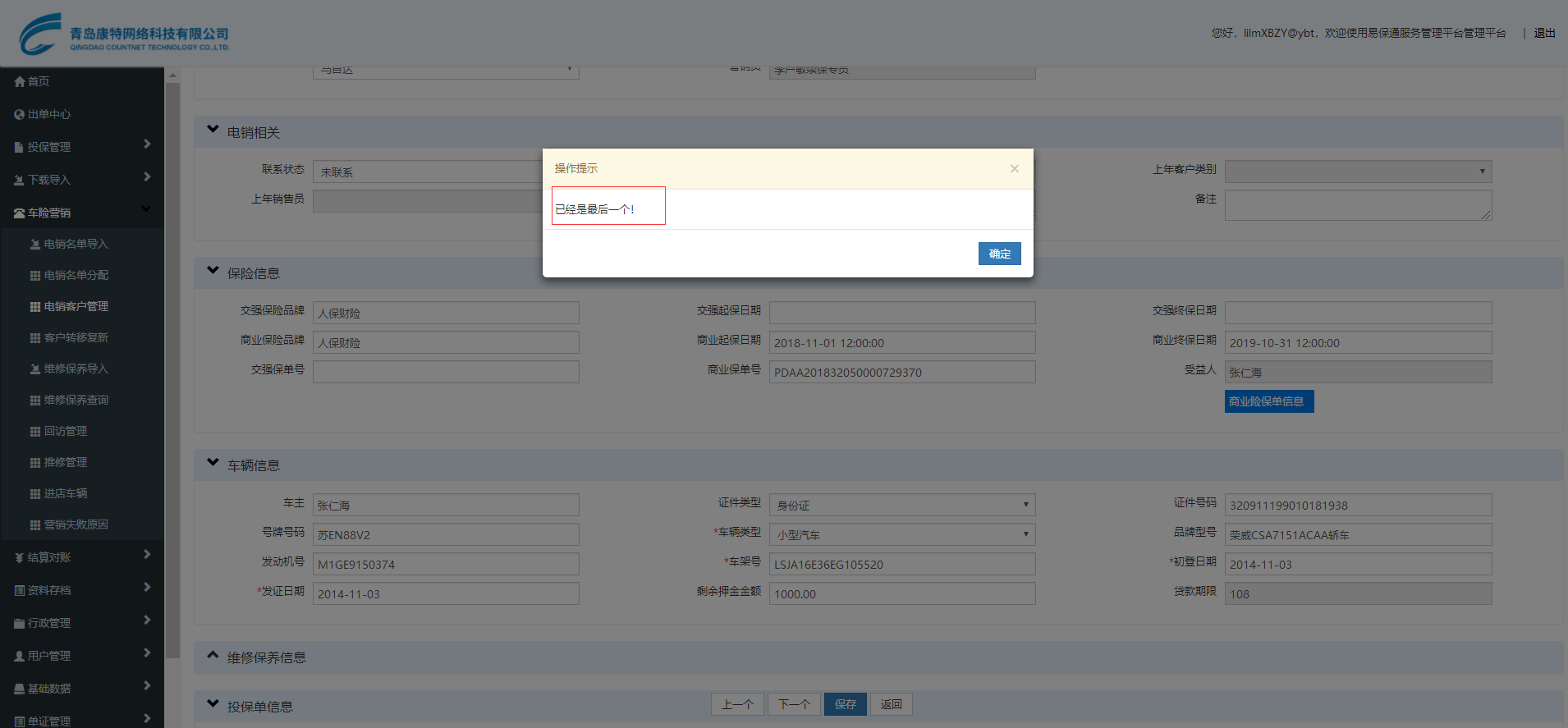Click the 发动机号 input field
This screenshot has height=728, width=1568.
pyautogui.click(x=446, y=564)
